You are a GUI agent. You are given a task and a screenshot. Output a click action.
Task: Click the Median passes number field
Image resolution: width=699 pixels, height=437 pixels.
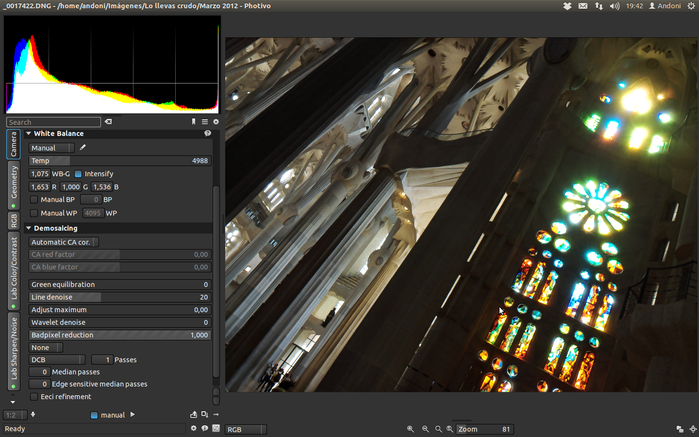(x=39, y=372)
